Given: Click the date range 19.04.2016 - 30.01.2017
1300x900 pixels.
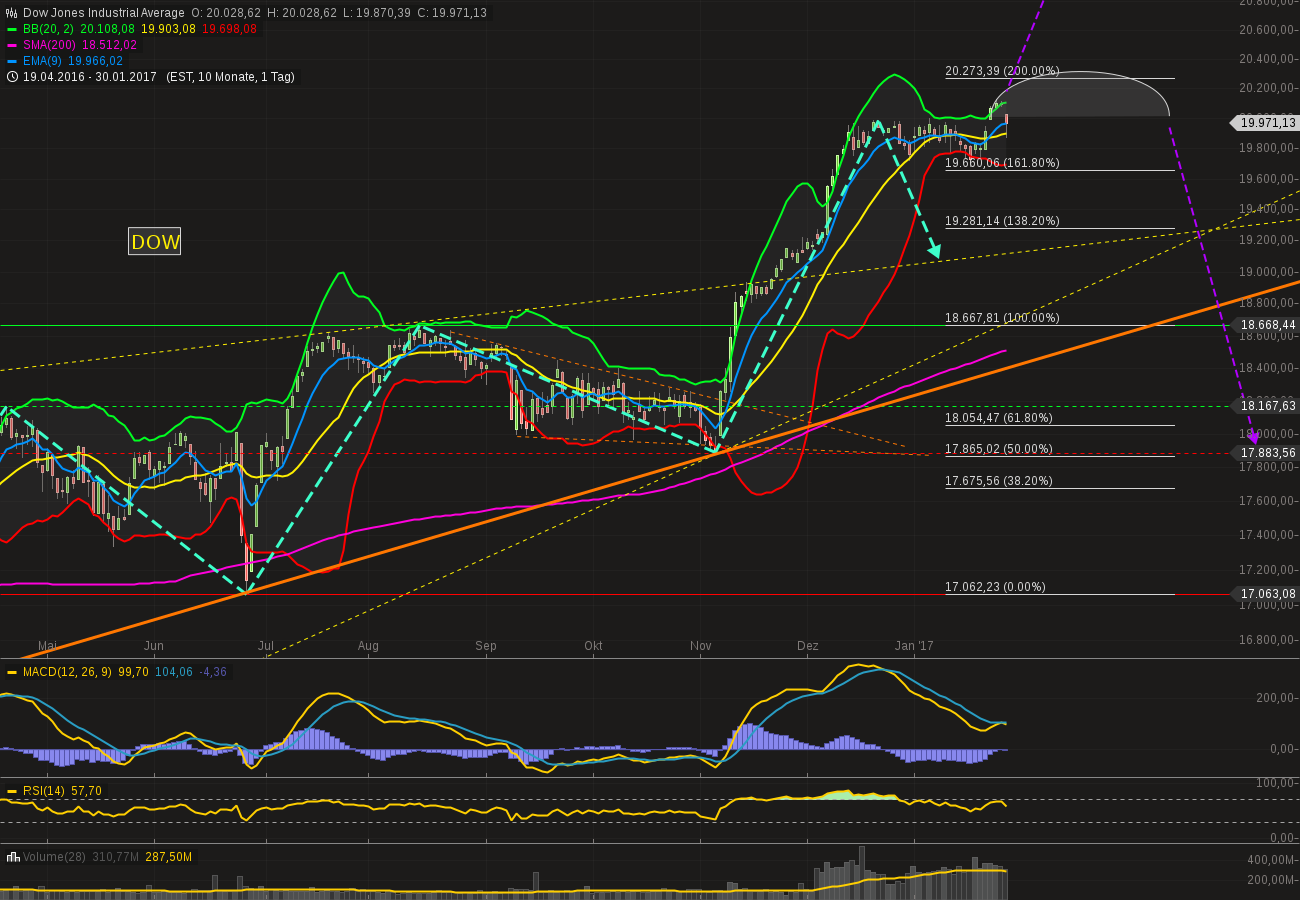Looking at the screenshot, I should point(90,77).
